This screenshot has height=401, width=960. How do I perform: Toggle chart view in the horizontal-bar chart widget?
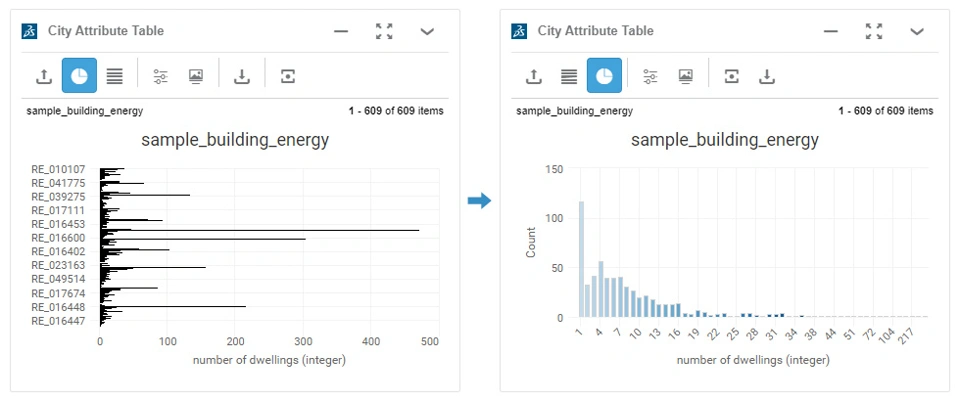pyautogui.click(x=79, y=76)
